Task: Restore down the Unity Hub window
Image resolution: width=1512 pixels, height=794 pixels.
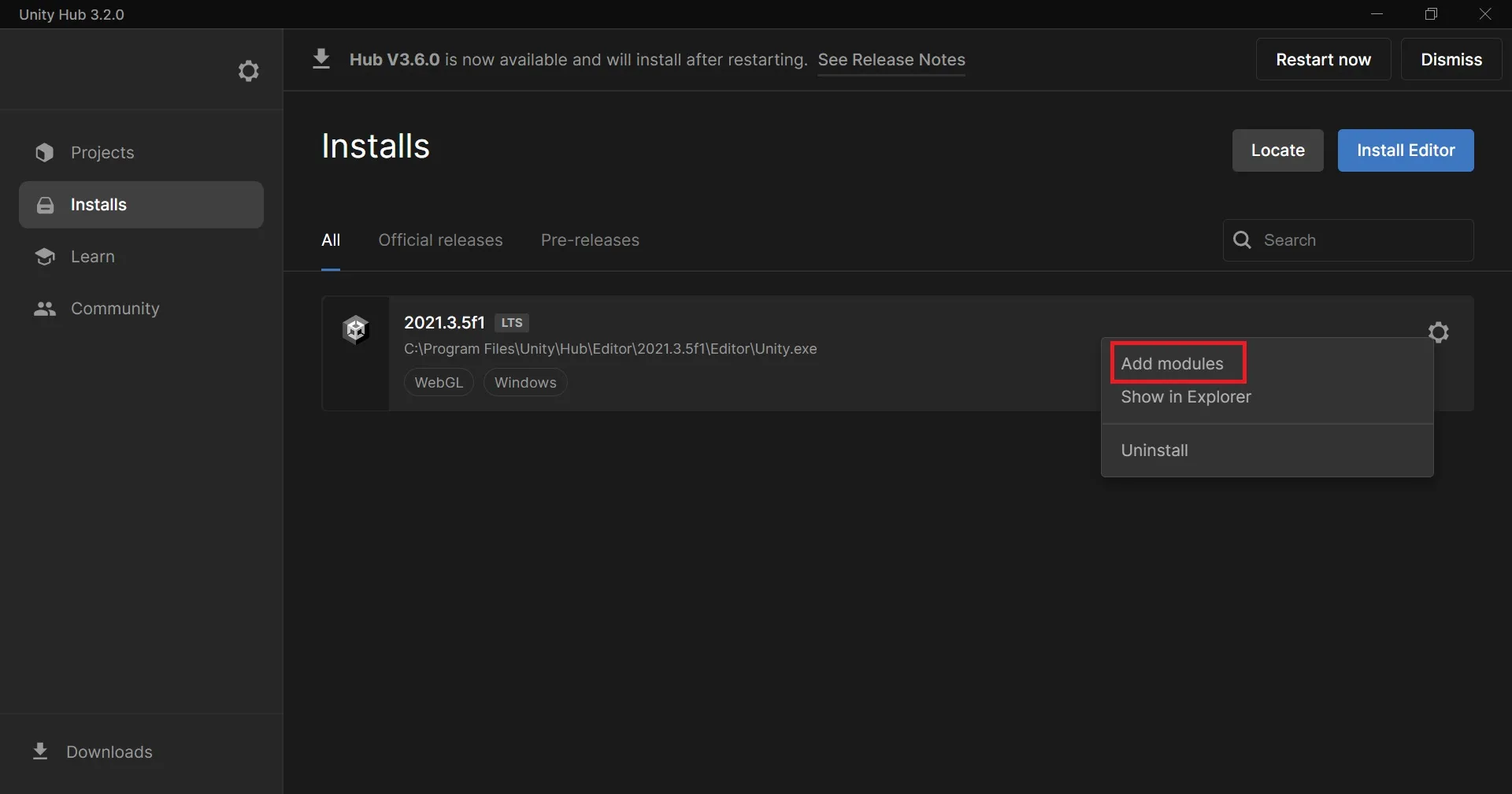Action: click(1432, 14)
